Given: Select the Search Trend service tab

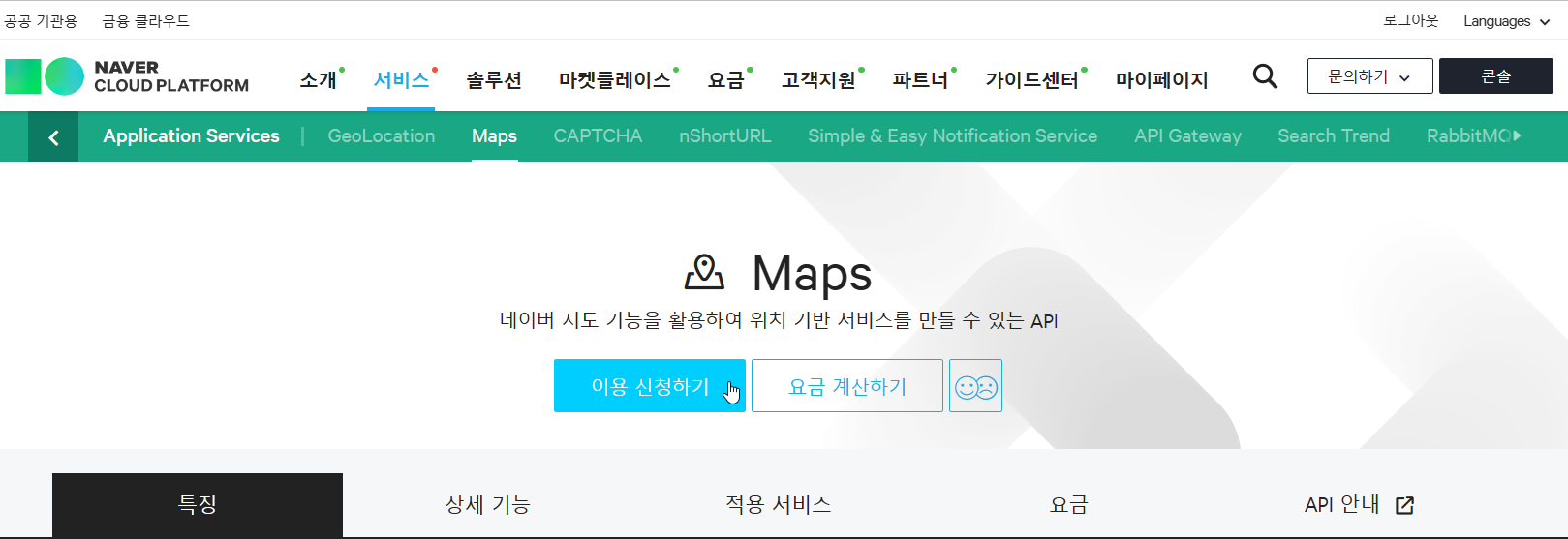Looking at the screenshot, I should coord(1334,136).
